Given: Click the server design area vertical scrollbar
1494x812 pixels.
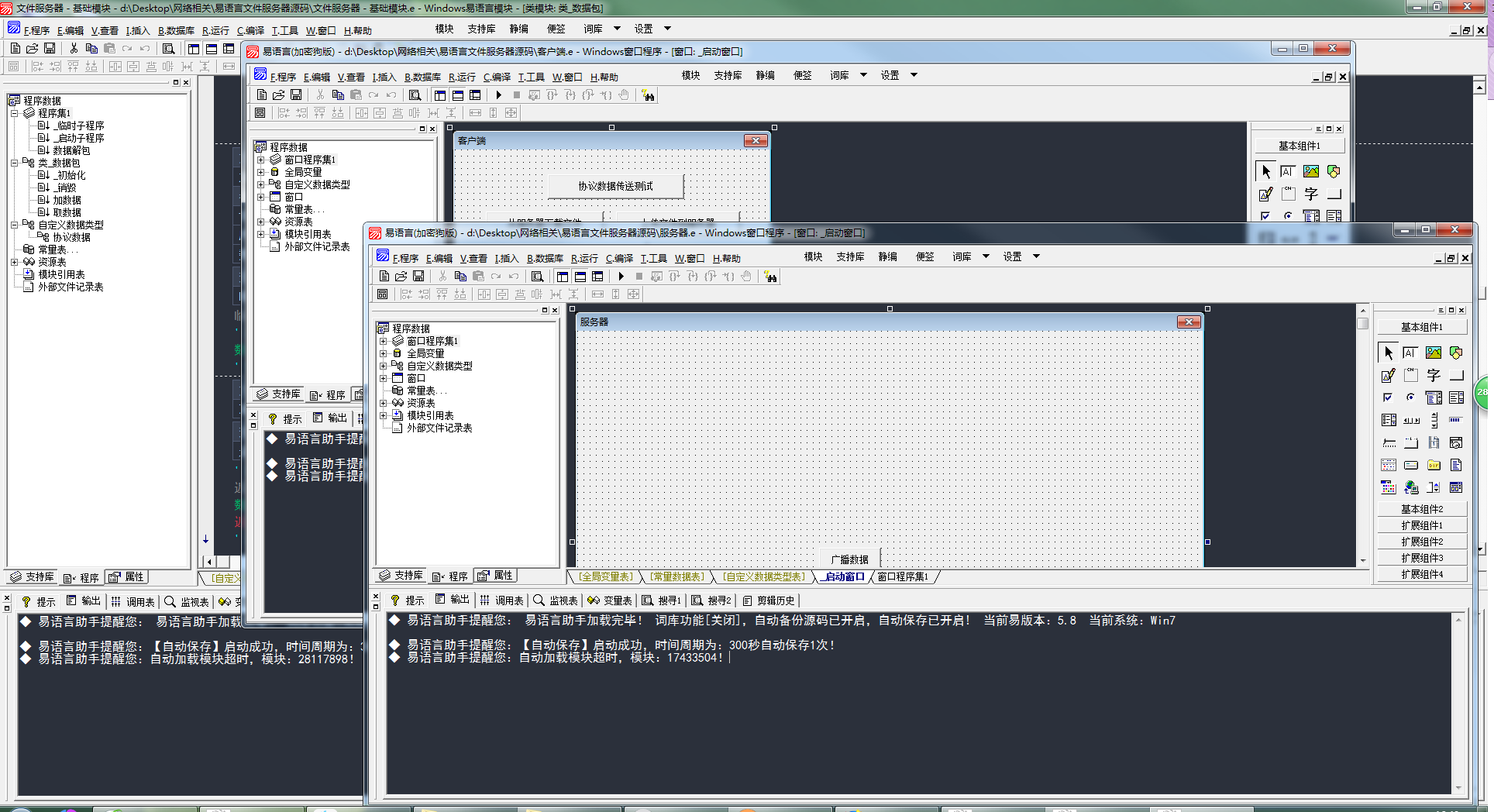Looking at the screenshot, I should coord(1363,434).
